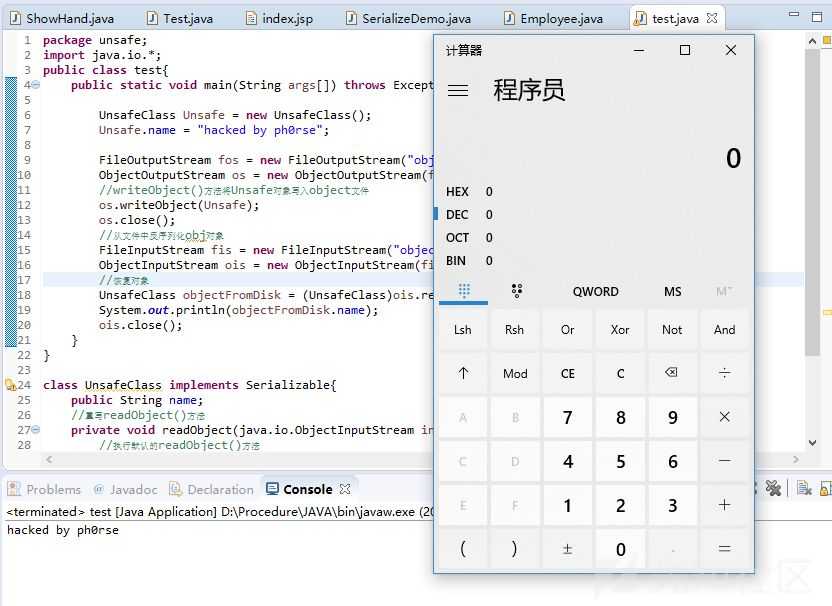Open the Test.java editor tab
832x606 pixels.
180,19
